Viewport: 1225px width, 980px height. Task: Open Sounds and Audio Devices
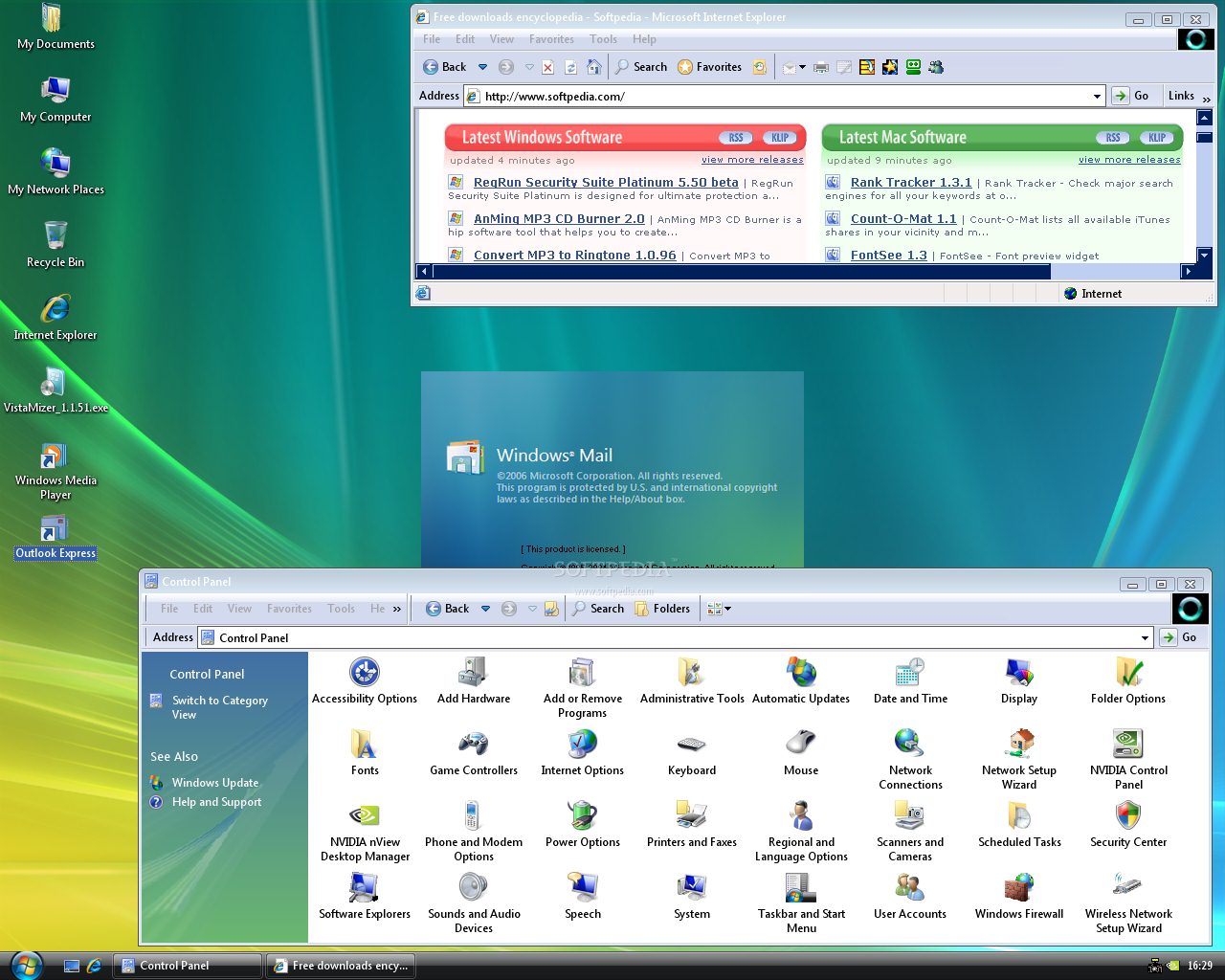coord(474,903)
